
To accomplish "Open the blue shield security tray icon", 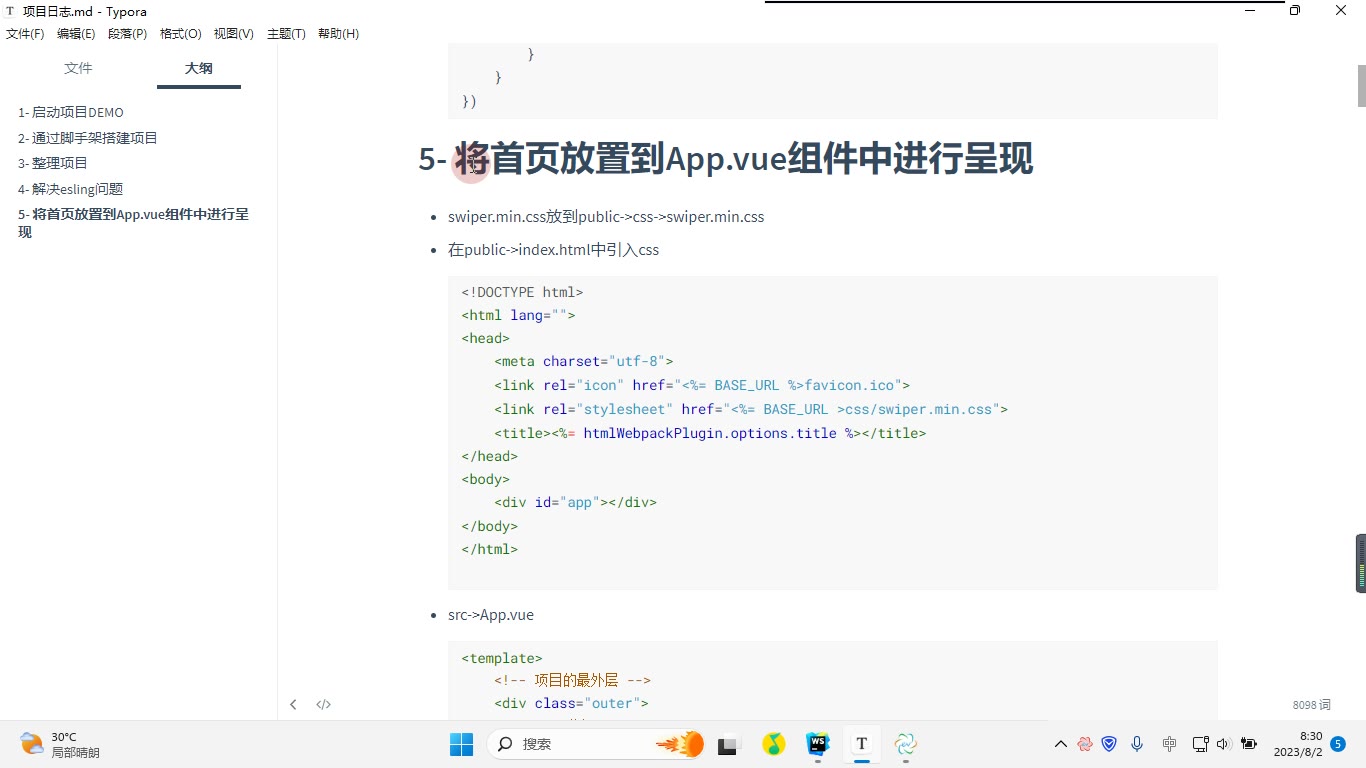I will (x=1109, y=744).
